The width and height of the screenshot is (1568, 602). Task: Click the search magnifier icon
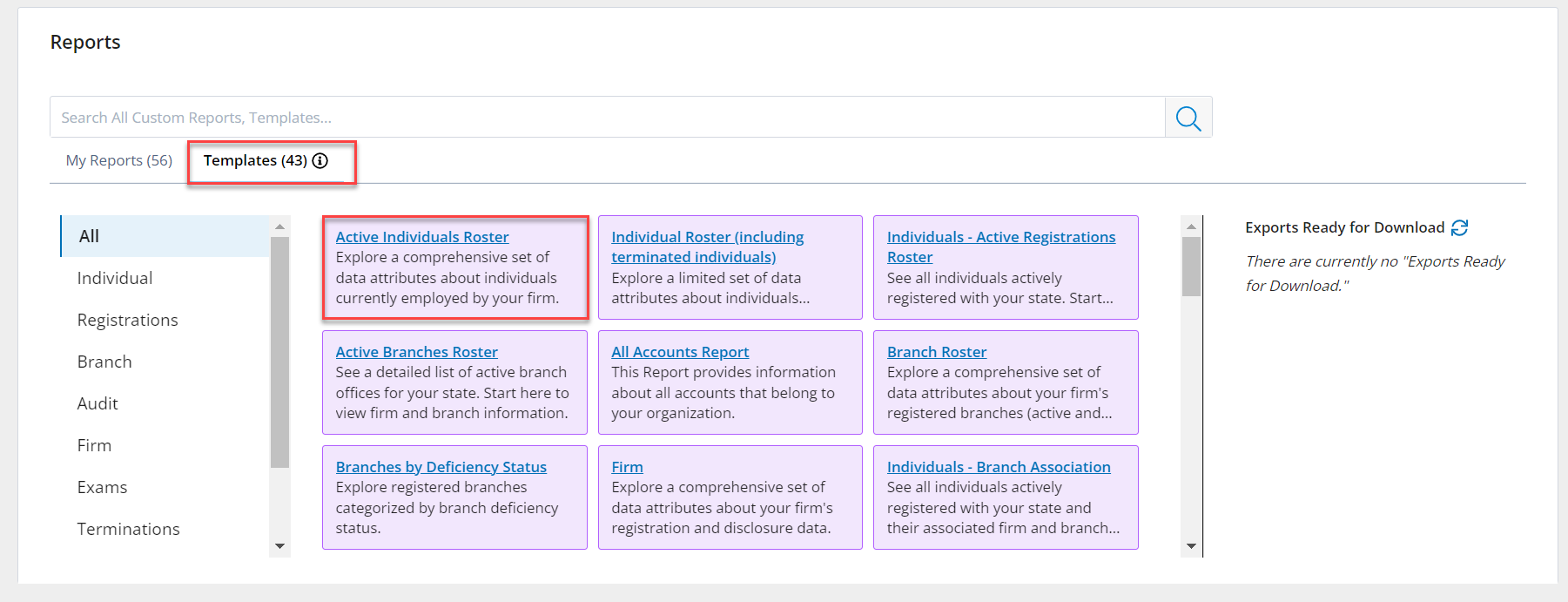point(1188,118)
